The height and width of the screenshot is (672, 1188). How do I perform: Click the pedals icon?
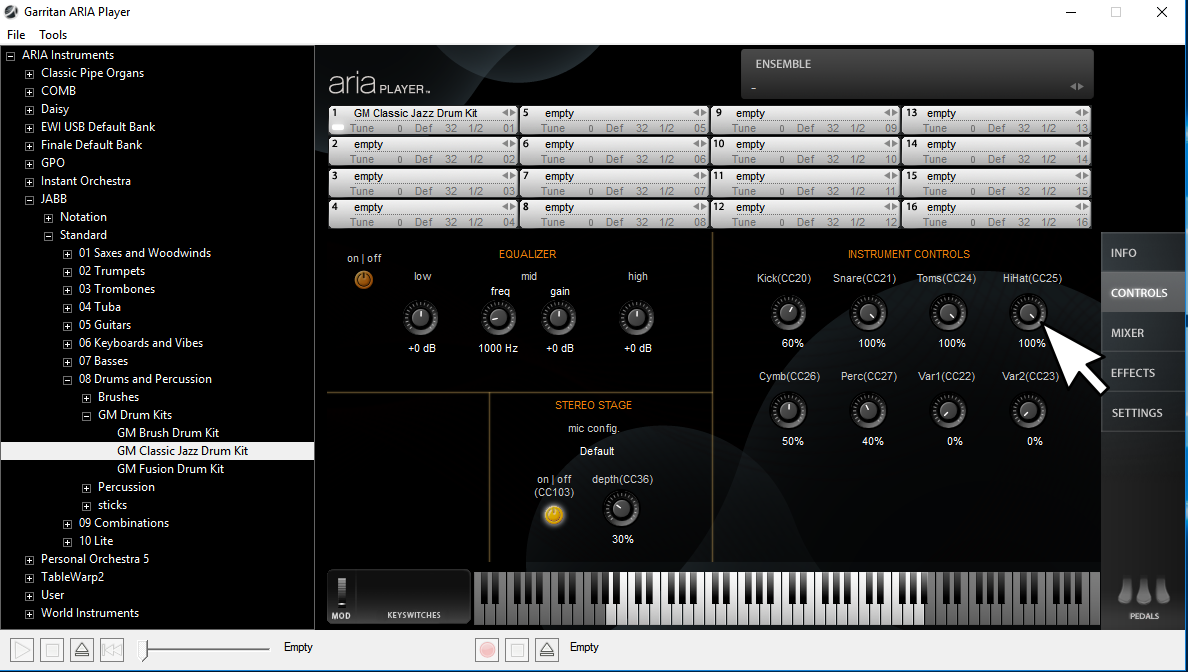1144,593
